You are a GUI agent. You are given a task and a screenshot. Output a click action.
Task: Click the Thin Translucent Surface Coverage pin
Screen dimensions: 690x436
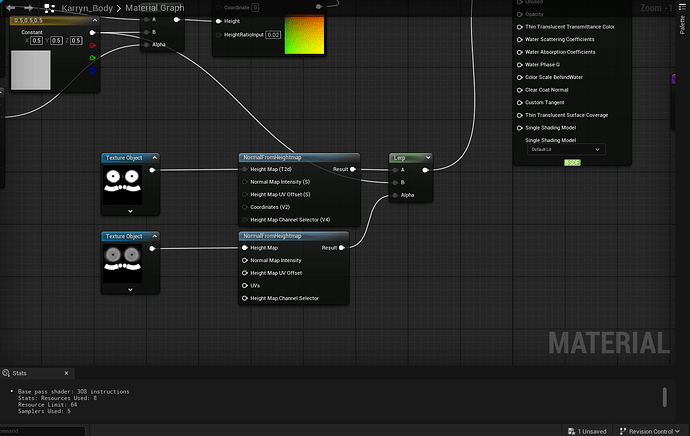point(520,115)
